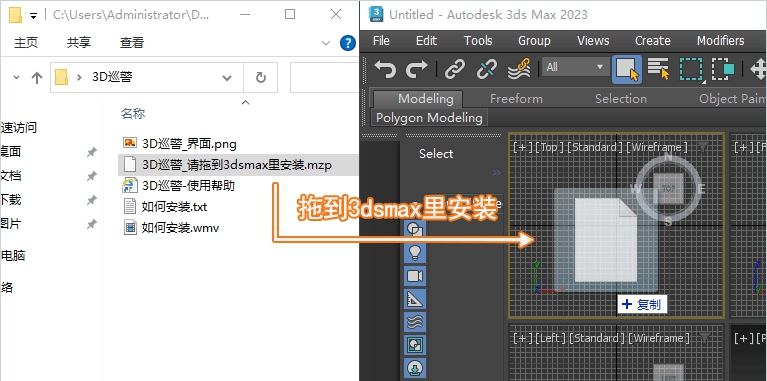Toggle display of XRefs in scene explorer
767x381 pixels.
[x=415, y=368]
